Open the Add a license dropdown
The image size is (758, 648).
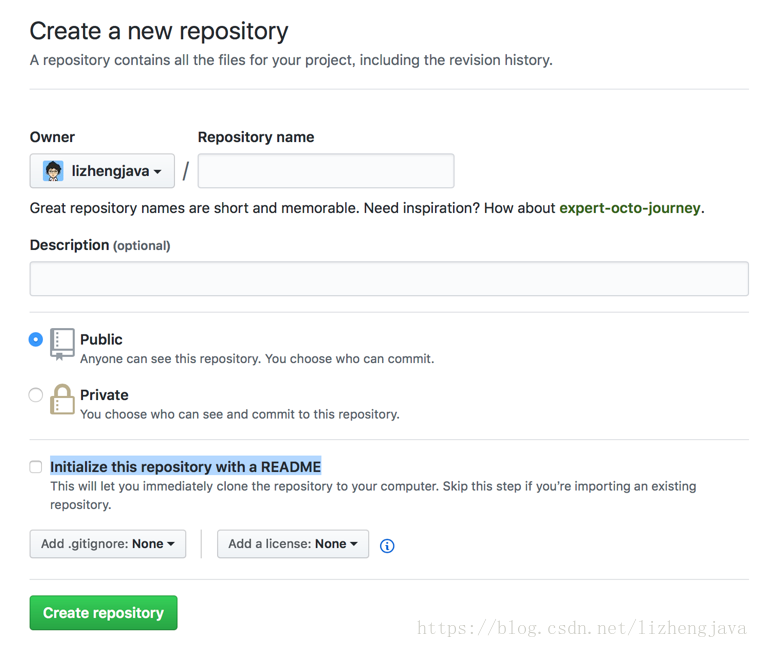point(293,544)
